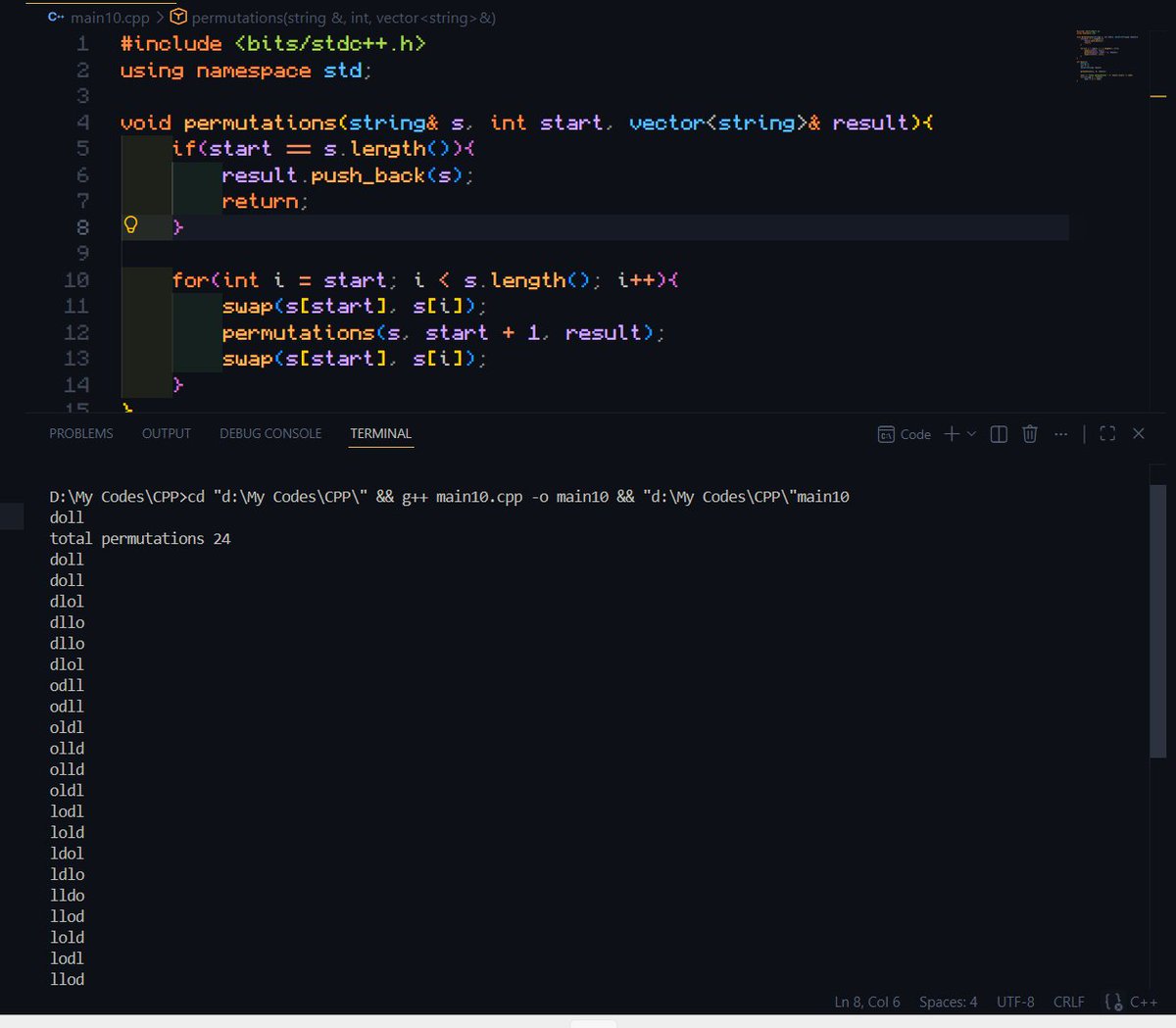Click the editor overview ruler marker
The width and height of the screenshot is (1176, 1028).
click(x=1157, y=96)
